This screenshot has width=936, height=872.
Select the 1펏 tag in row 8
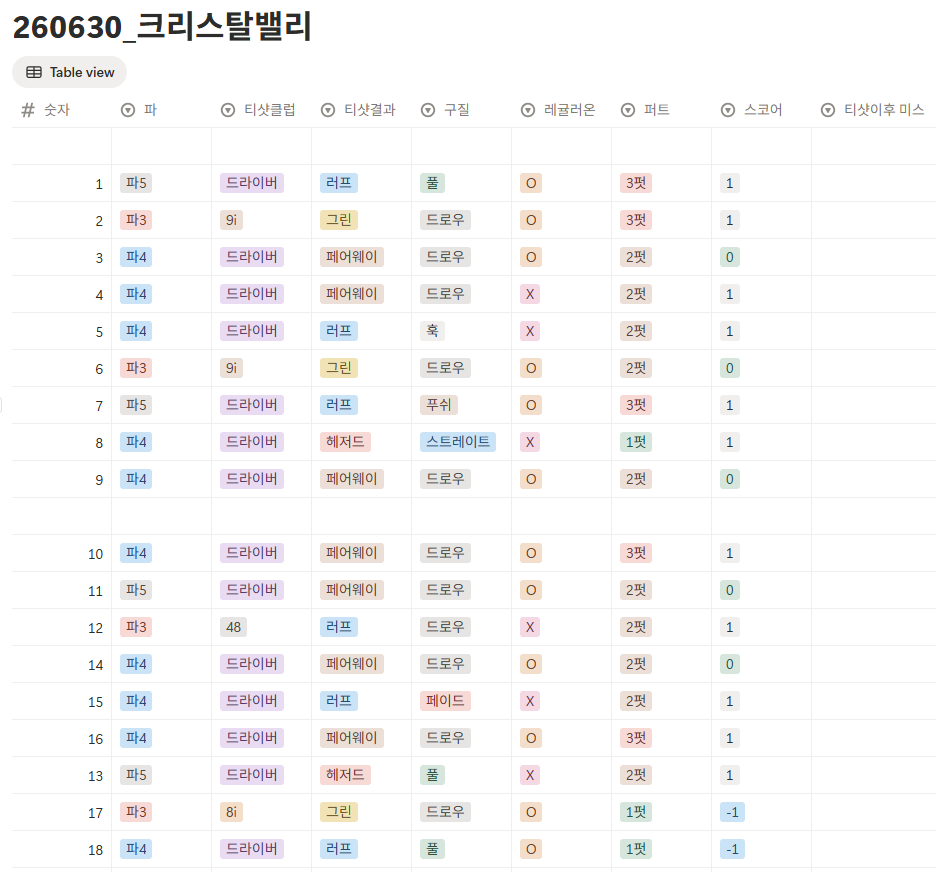pyautogui.click(x=636, y=442)
